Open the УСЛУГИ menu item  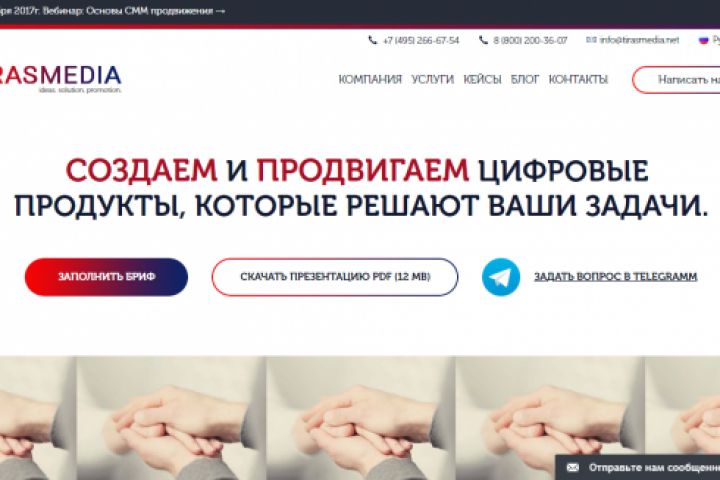[433, 79]
